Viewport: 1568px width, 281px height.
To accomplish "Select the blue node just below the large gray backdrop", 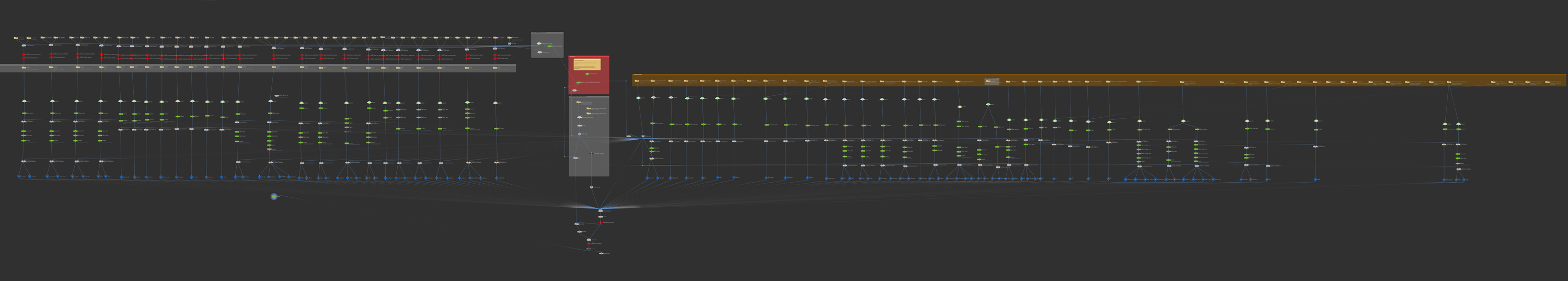I will tap(591, 187).
